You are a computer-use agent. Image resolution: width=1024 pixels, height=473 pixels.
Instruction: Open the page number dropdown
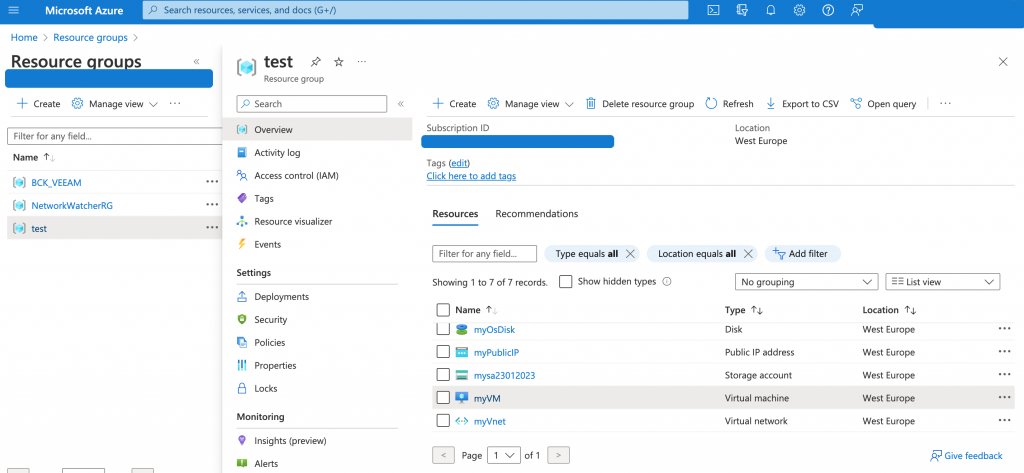pyautogui.click(x=504, y=455)
